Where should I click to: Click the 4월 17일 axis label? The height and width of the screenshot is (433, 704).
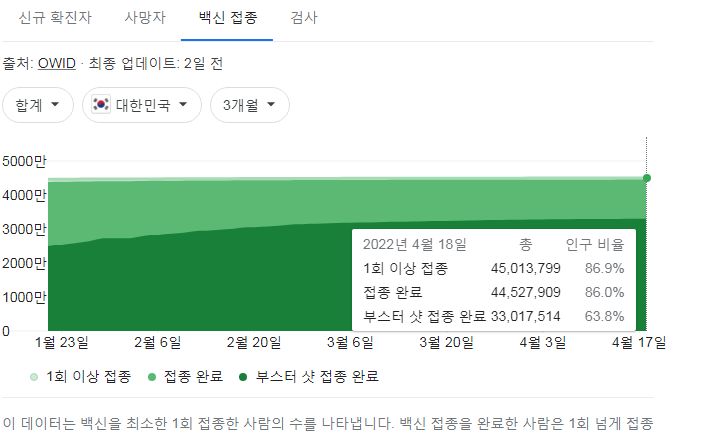[x=639, y=343]
